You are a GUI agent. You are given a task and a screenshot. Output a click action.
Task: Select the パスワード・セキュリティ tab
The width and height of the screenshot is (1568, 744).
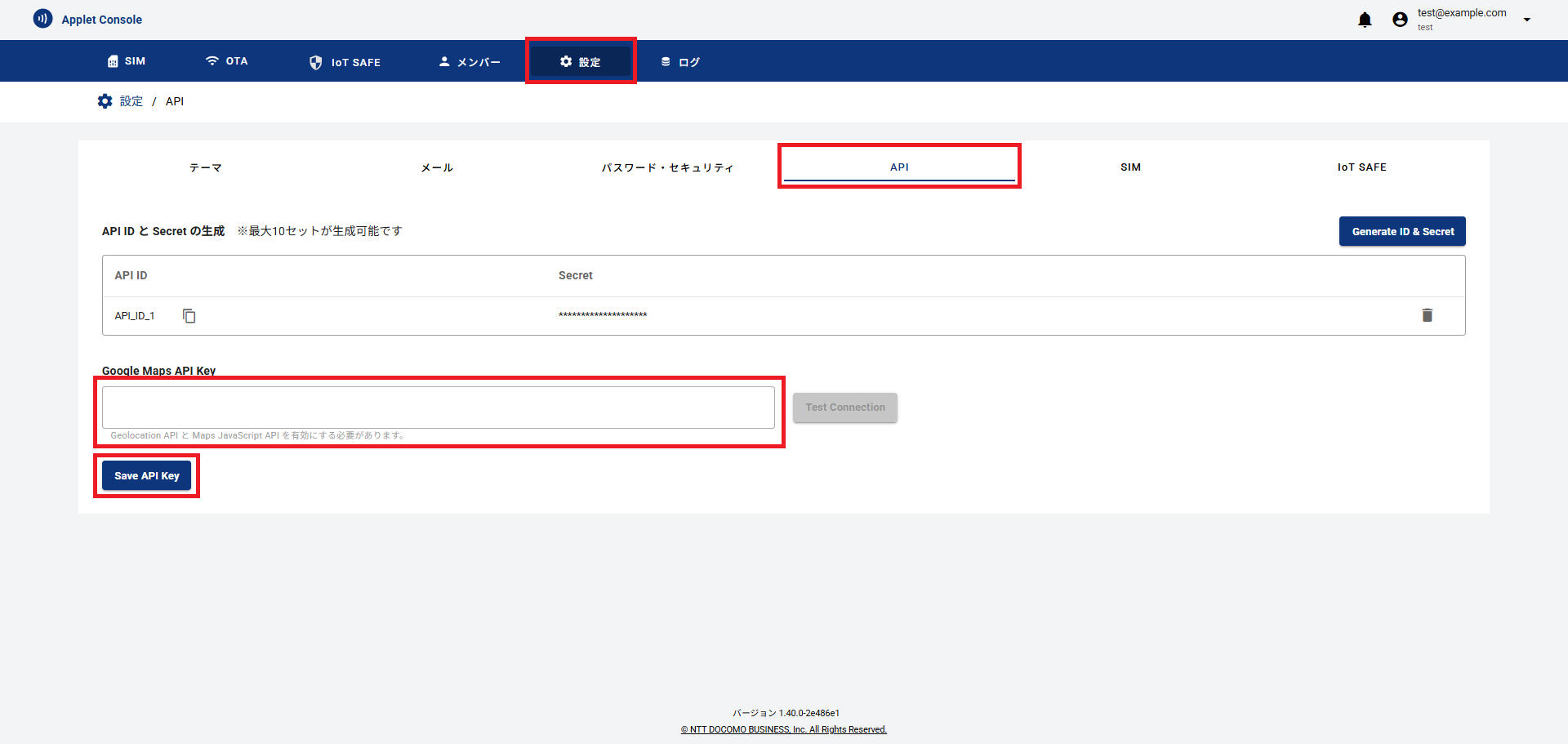[668, 167]
